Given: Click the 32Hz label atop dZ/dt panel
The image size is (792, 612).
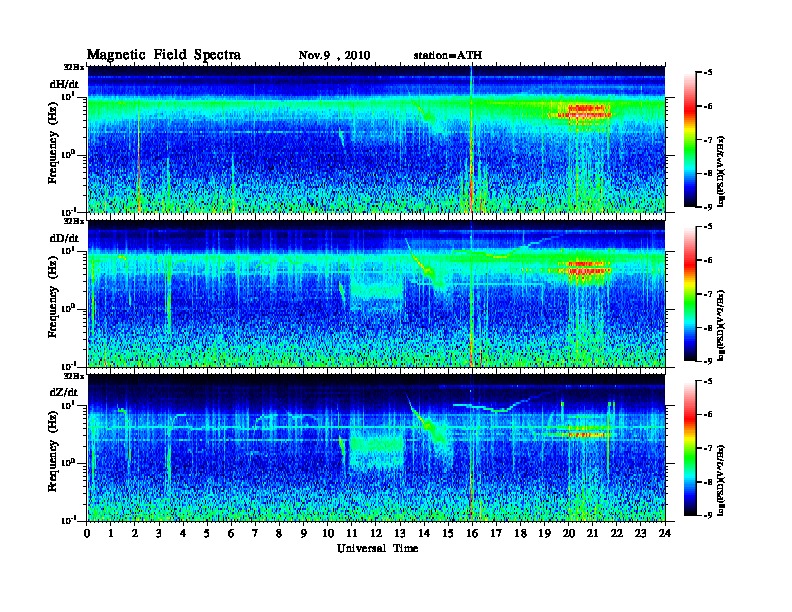Looking at the screenshot, I should (x=74, y=376).
